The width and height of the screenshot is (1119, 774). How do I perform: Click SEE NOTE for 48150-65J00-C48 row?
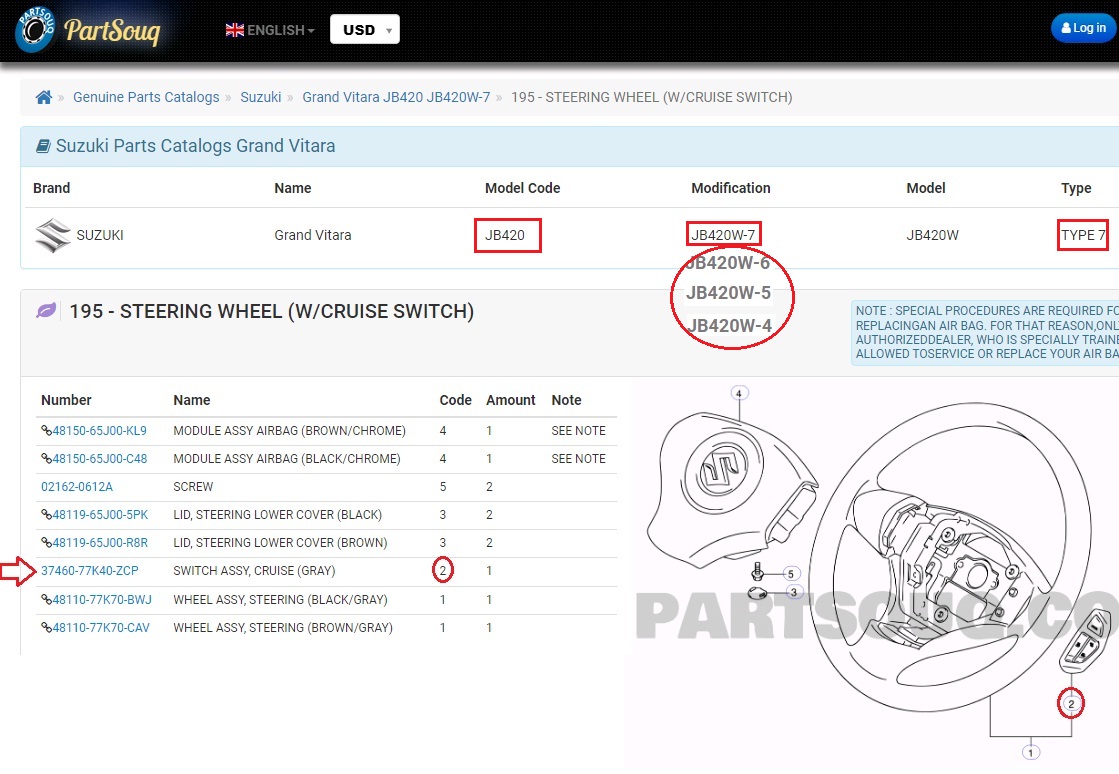579,459
